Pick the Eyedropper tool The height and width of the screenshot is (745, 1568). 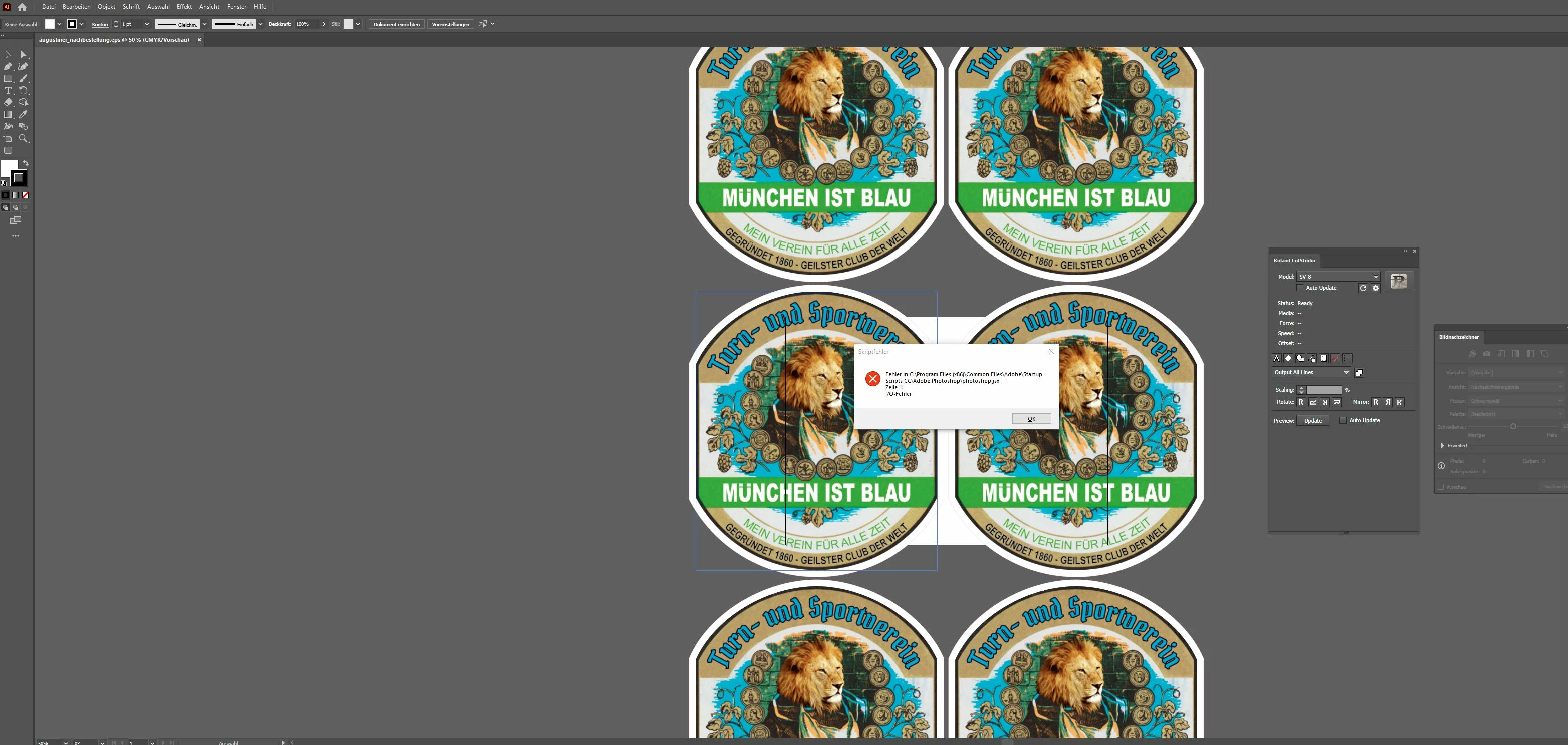pyautogui.click(x=23, y=114)
